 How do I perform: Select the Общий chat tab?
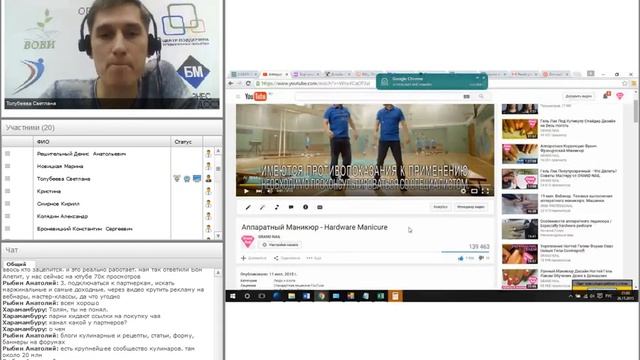16,264
